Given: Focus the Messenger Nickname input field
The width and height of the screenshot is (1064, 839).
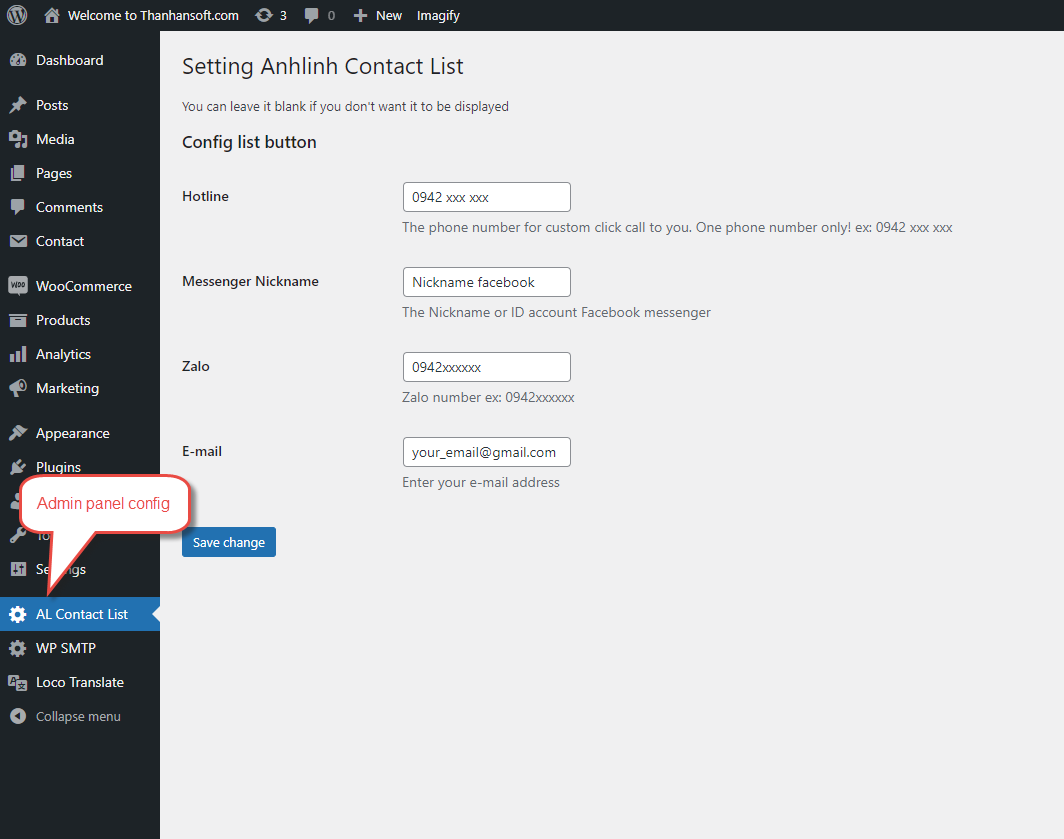Looking at the screenshot, I should tap(487, 282).
